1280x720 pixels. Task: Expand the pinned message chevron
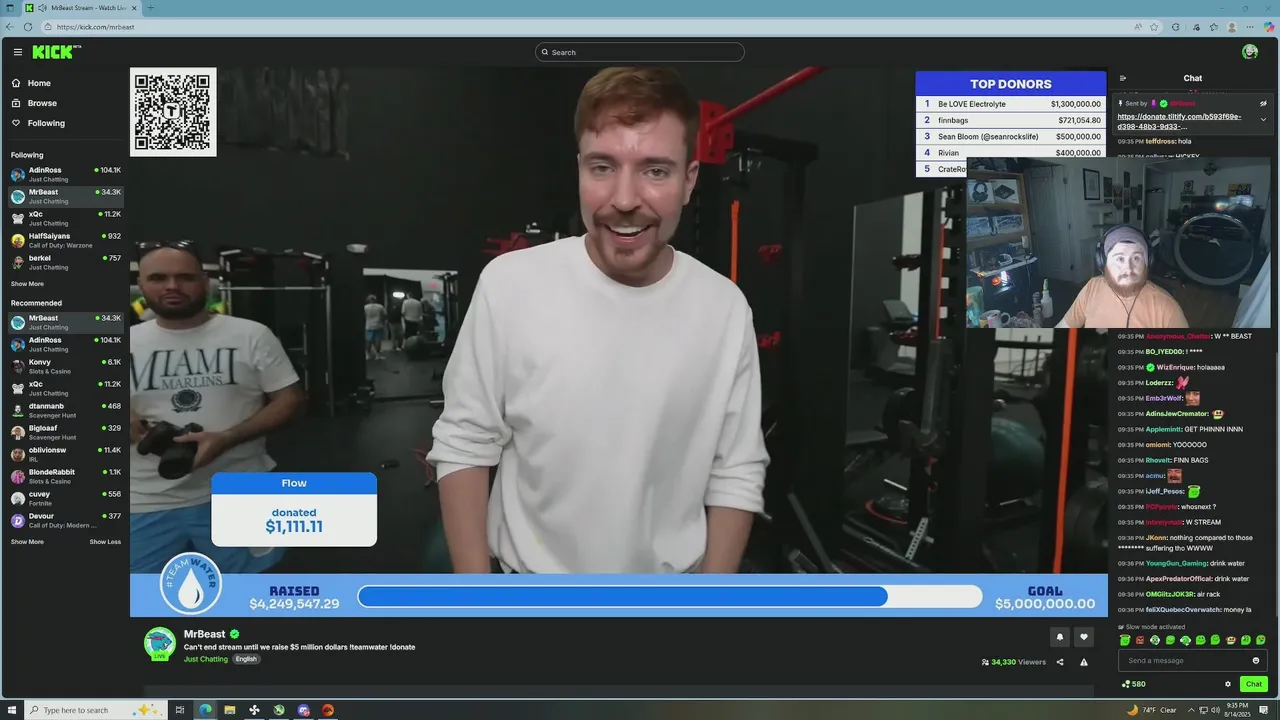1263,120
